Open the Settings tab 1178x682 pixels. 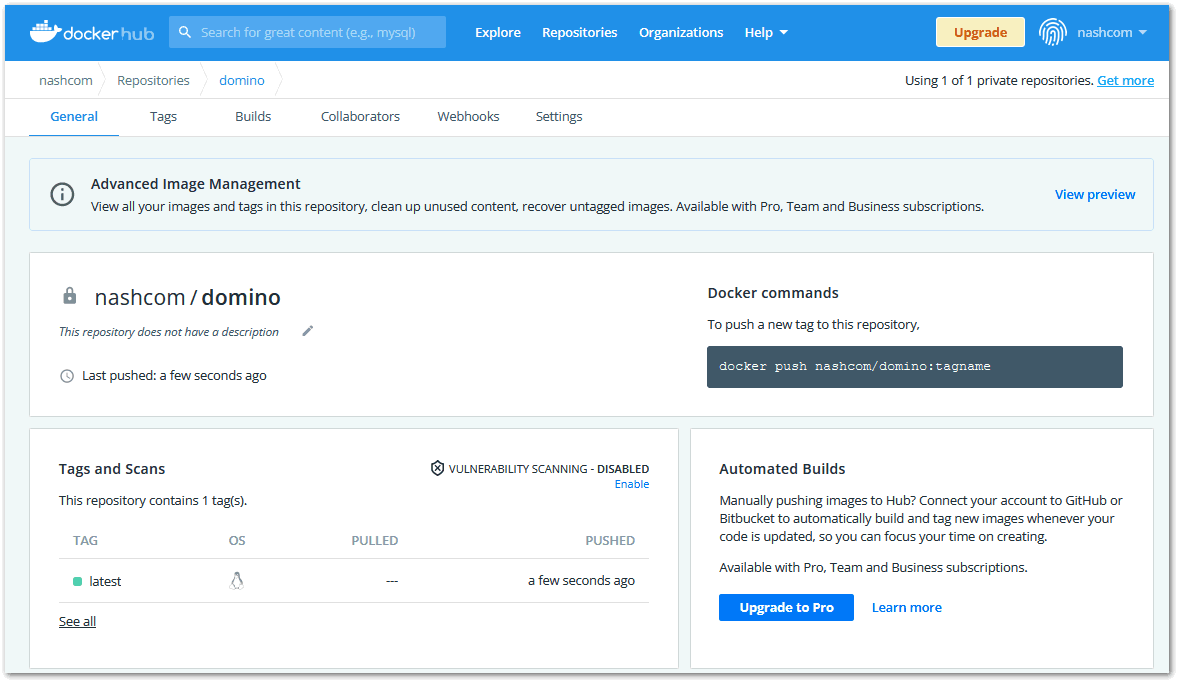[x=558, y=116]
